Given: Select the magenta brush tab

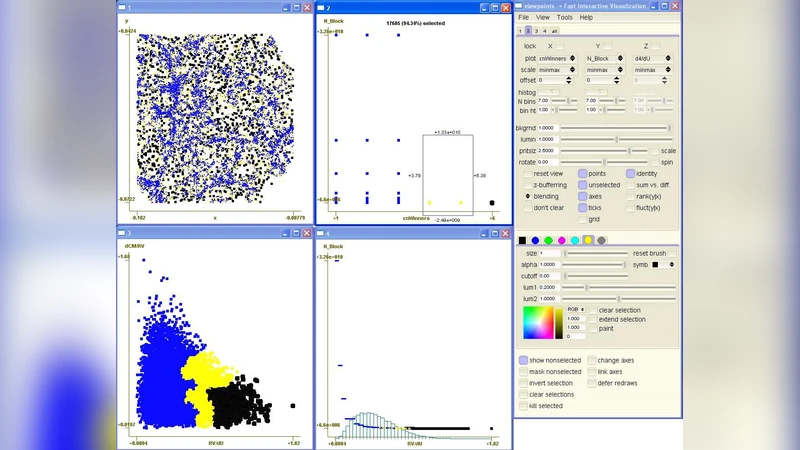Looking at the screenshot, I should click(562, 240).
